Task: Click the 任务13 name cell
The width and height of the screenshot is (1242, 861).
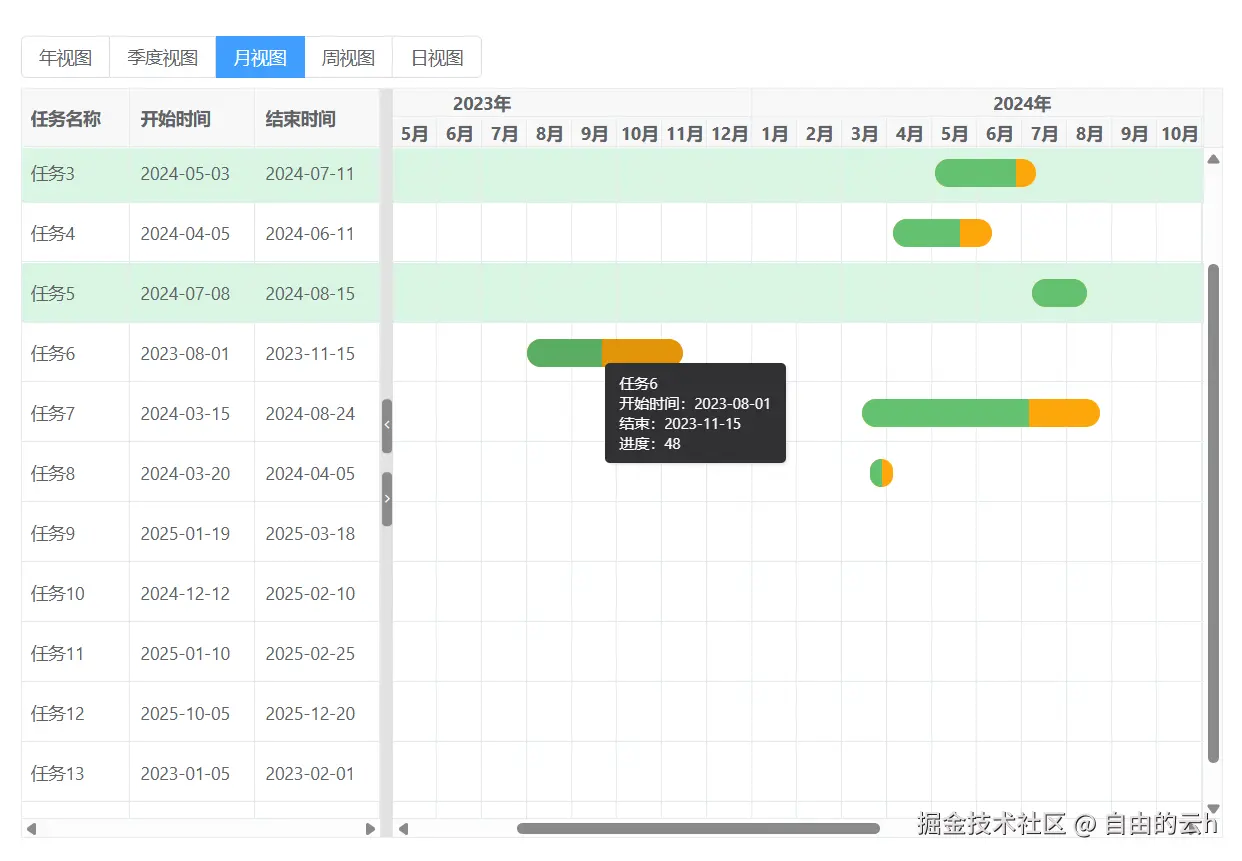Action: coord(75,773)
